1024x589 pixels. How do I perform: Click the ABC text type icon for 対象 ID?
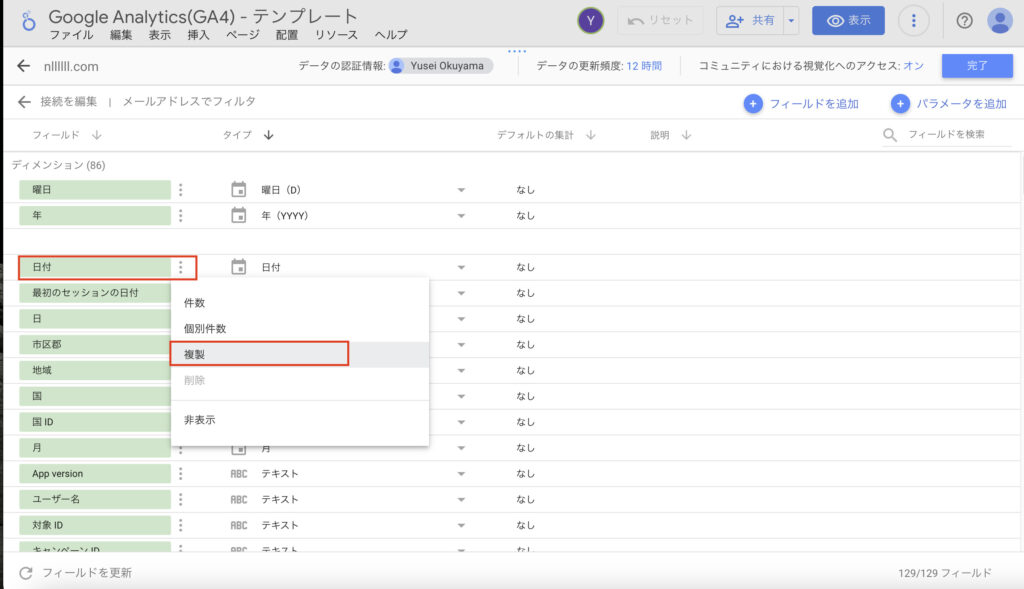tap(239, 525)
